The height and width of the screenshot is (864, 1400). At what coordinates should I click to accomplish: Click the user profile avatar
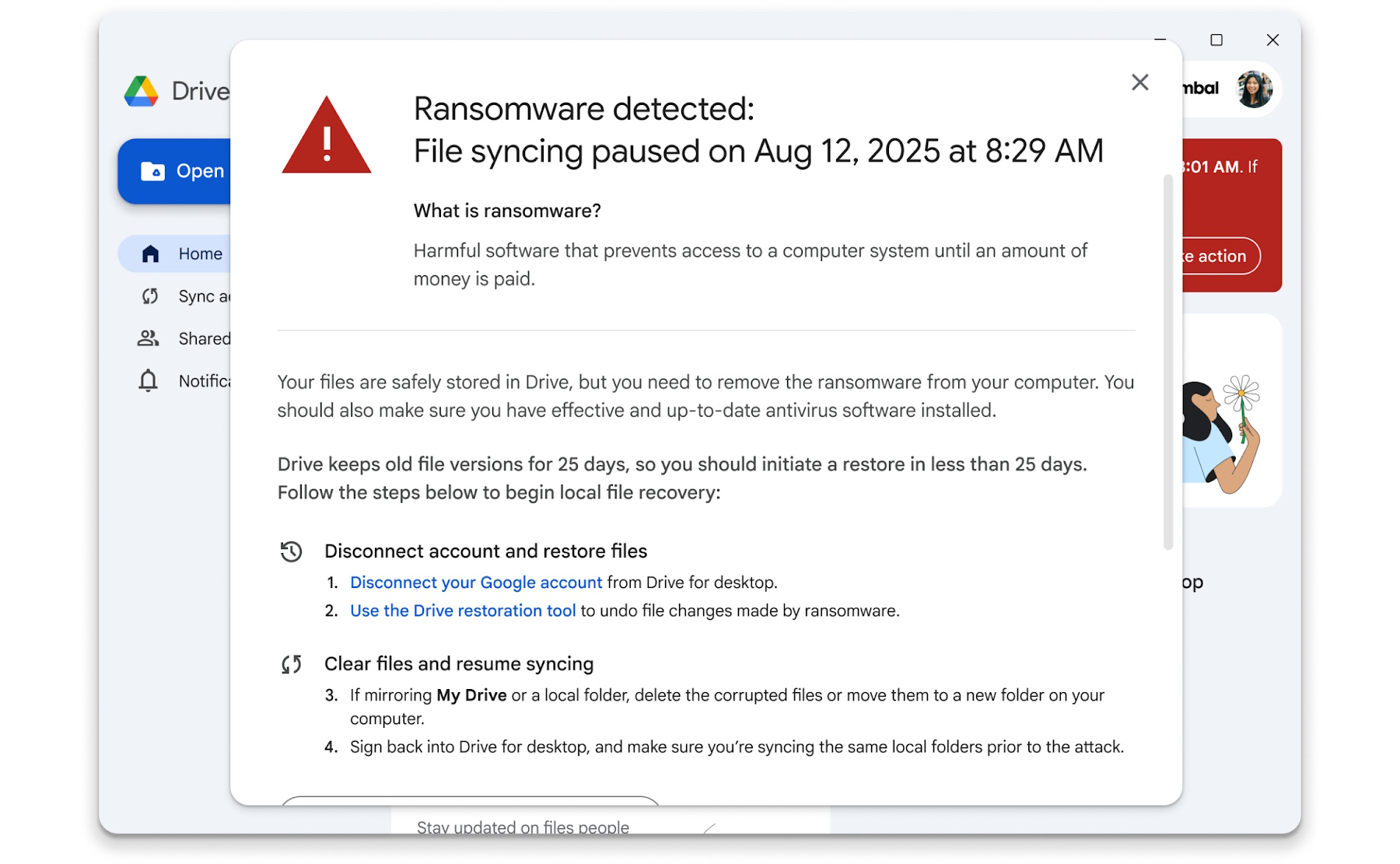(x=1254, y=89)
